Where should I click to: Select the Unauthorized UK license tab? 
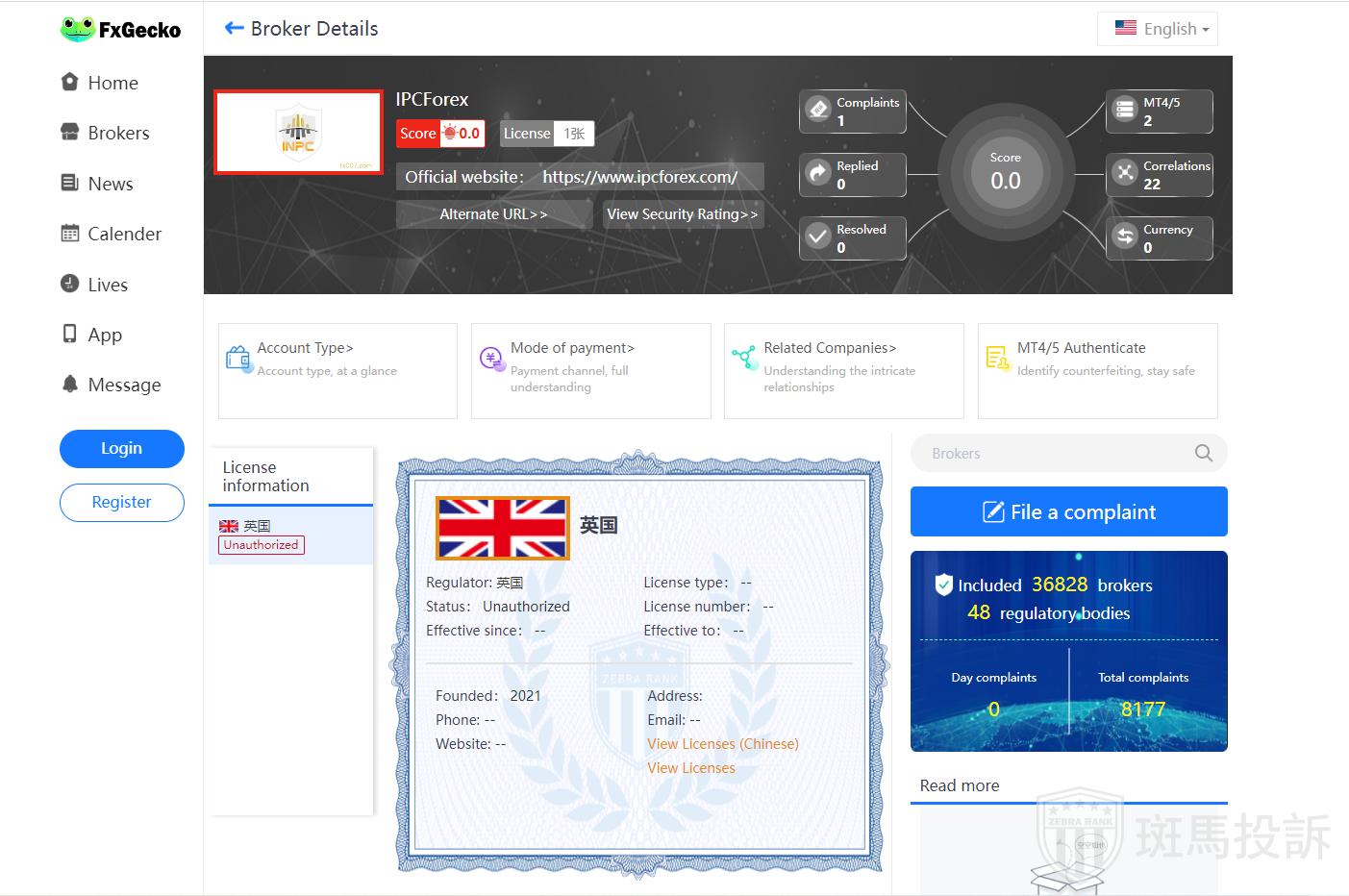pos(290,535)
